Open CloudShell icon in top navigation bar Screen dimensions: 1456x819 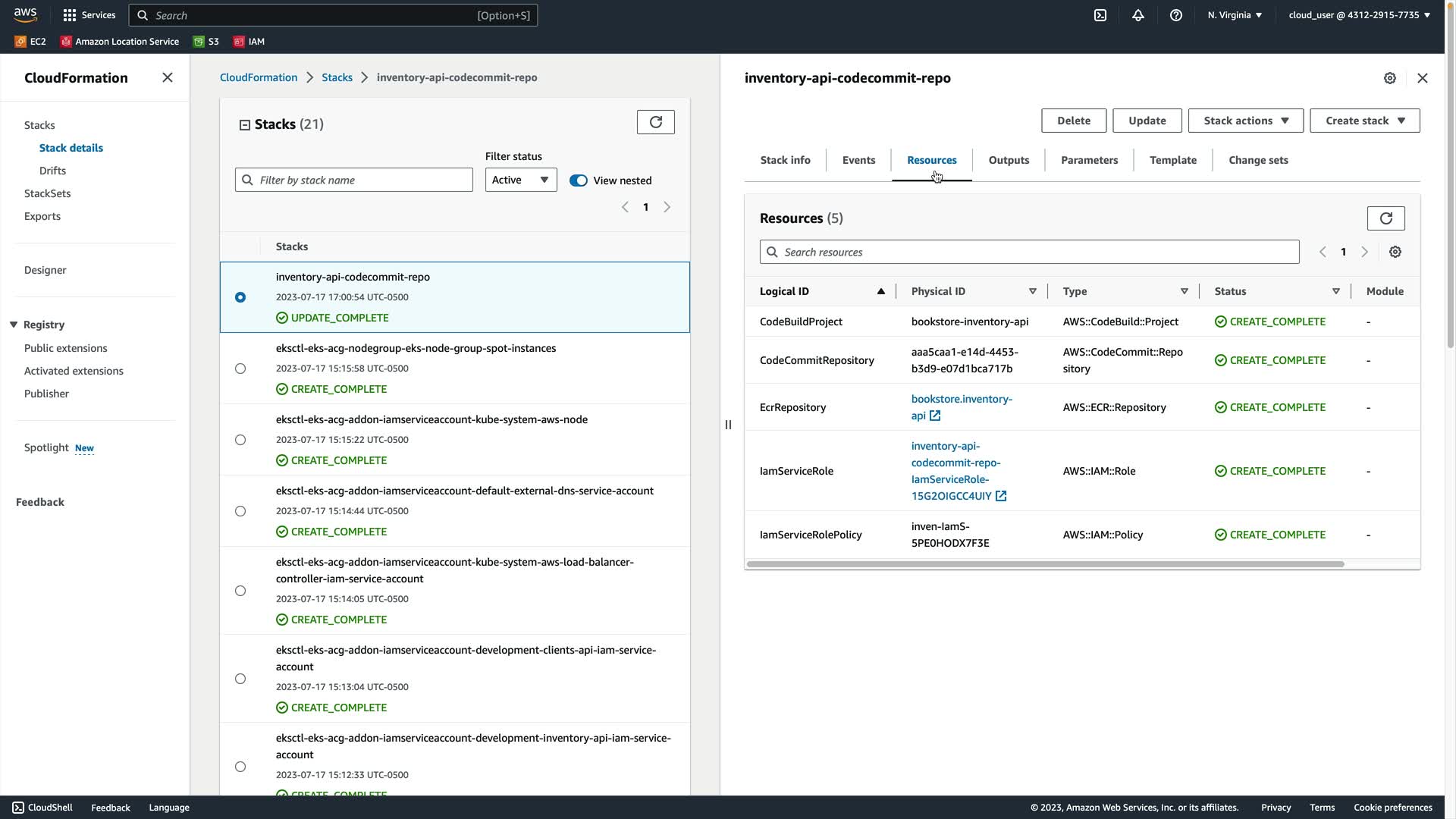[x=1100, y=15]
